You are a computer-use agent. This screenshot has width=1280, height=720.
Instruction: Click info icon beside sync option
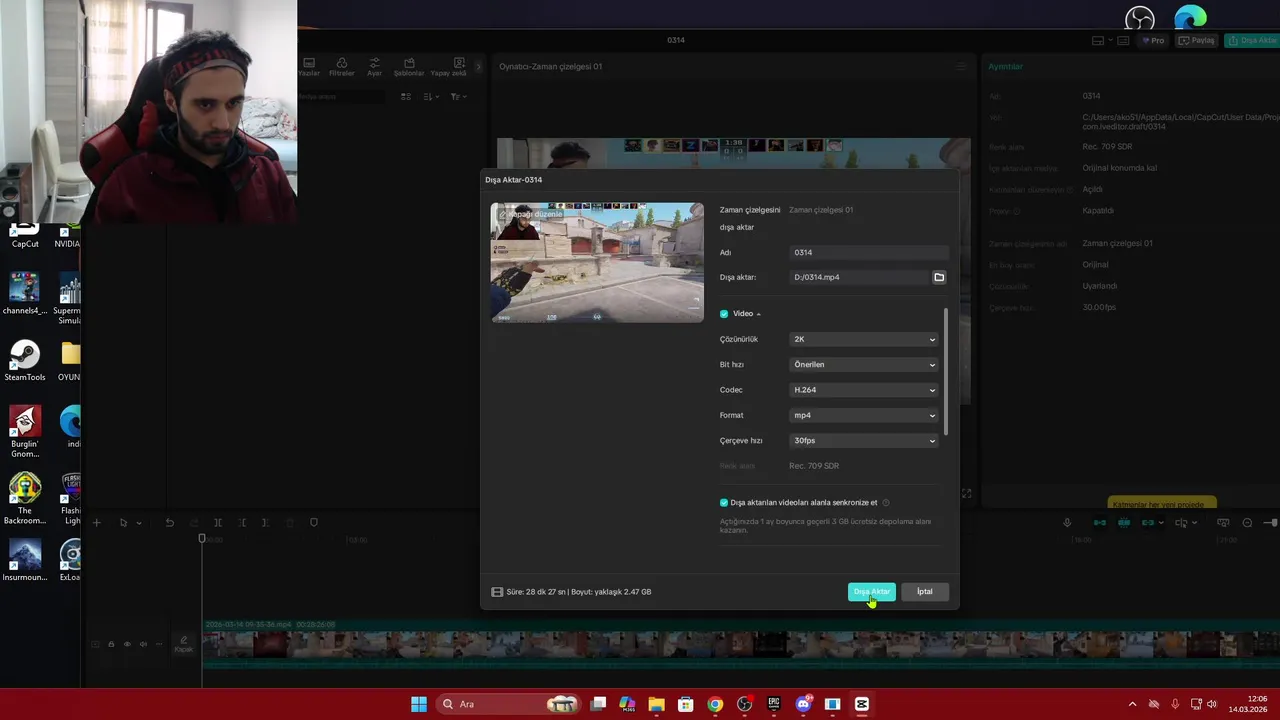coord(886,503)
